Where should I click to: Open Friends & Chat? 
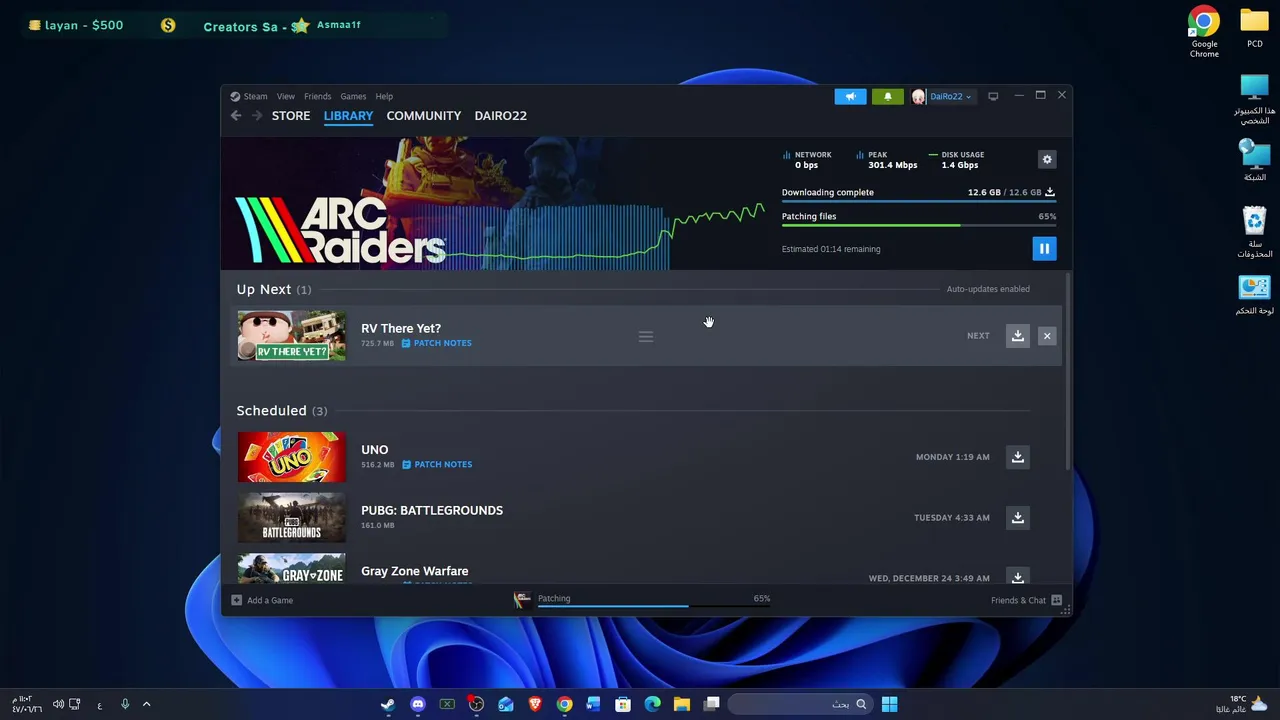coord(1026,600)
